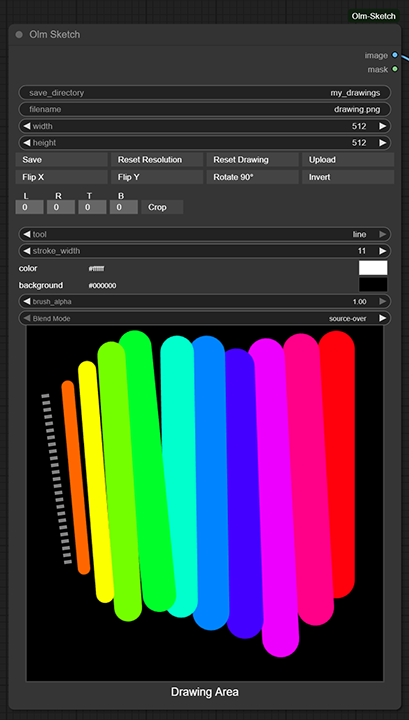Click the B crop value field
409x720 pixels.
[123, 207]
